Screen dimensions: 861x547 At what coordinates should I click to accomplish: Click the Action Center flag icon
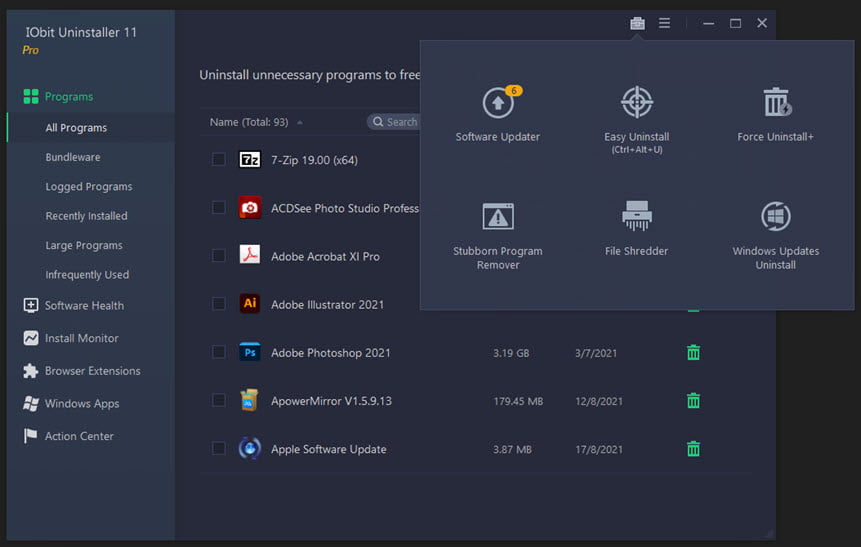click(31, 436)
